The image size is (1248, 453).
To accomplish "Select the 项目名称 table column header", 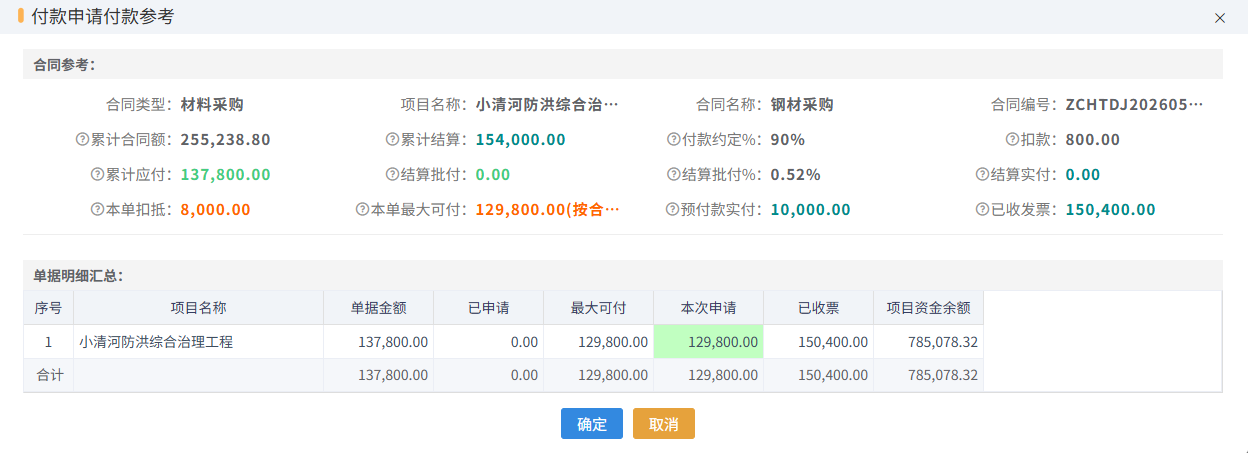I will [199, 308].
